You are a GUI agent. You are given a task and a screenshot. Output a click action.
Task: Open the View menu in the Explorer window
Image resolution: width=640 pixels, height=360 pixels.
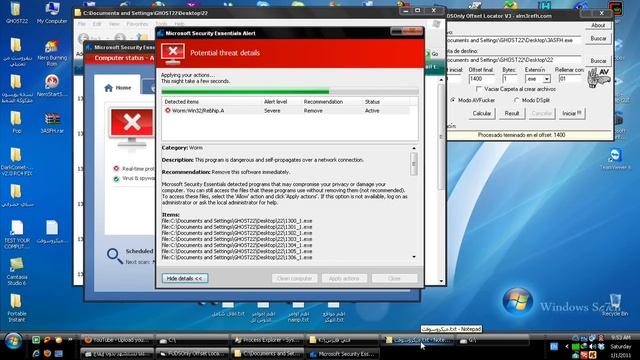114,24
